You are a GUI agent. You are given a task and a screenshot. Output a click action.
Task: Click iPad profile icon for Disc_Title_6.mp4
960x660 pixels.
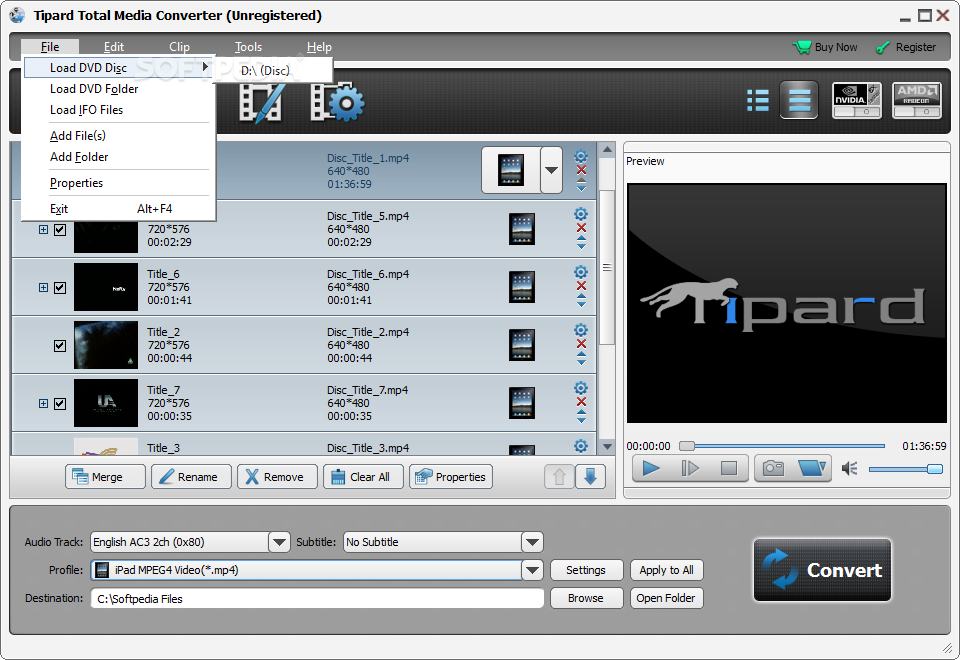522,287
